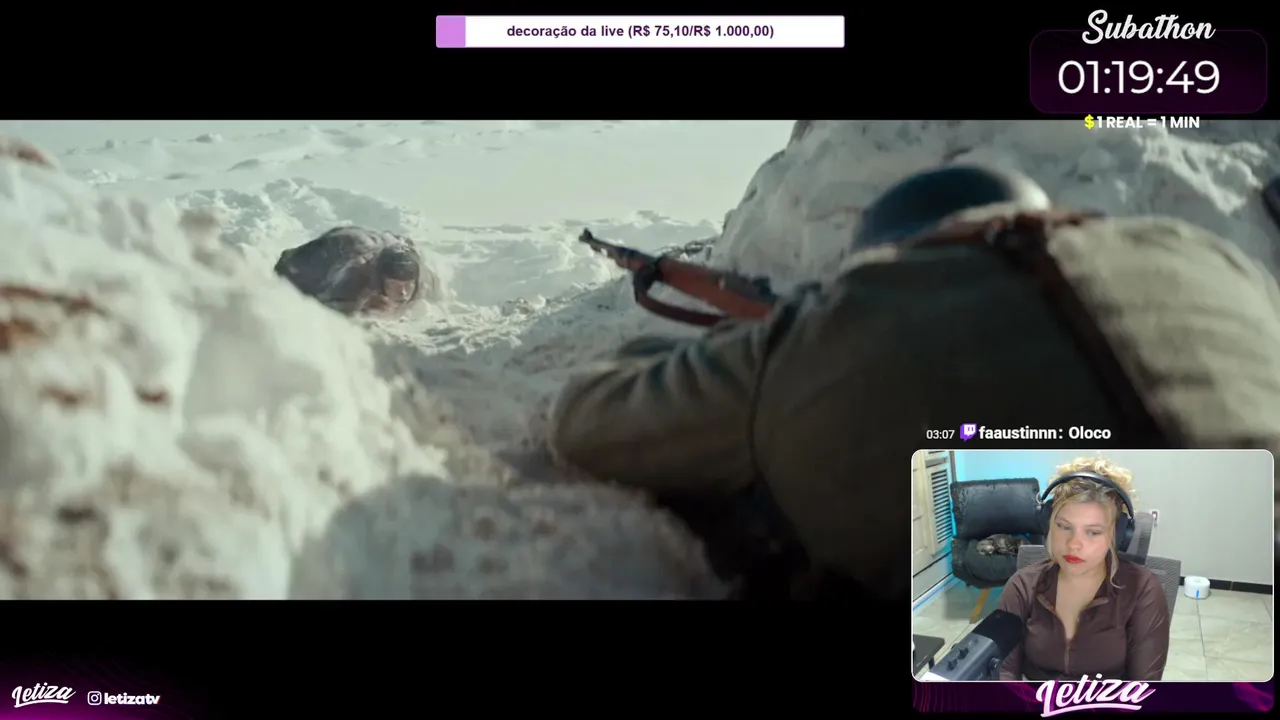
Task: Click the Subathon title text
Action: click(1148, 28)
